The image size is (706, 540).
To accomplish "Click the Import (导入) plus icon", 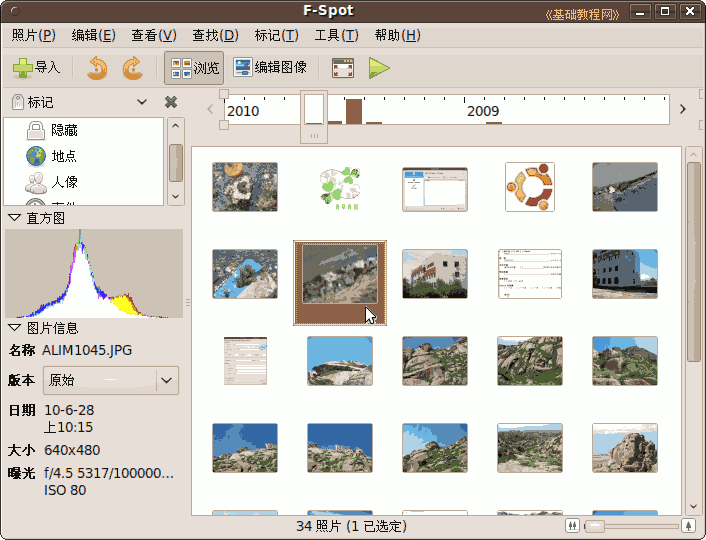I will [x=23, y=68].
